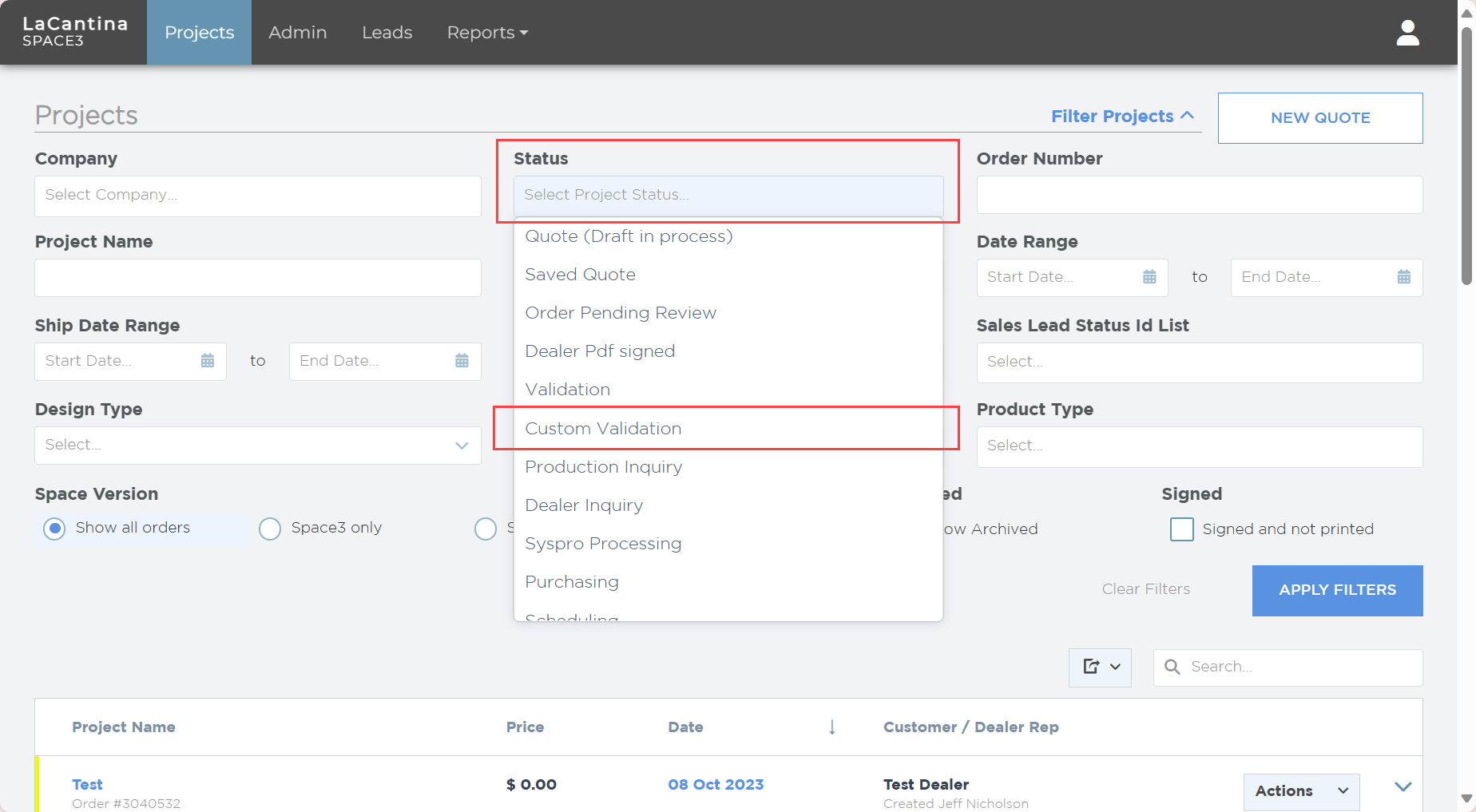This screenshot has width=1476, height=812.
Task: Click the search magnifier icon
Action: (1172, 667)
